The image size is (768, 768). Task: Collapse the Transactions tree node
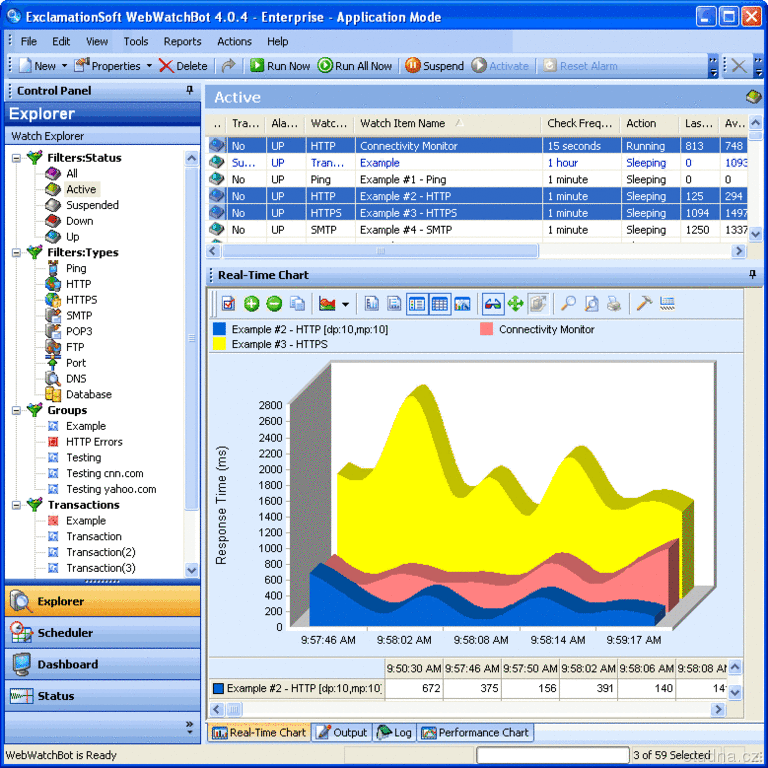(16, 505)
